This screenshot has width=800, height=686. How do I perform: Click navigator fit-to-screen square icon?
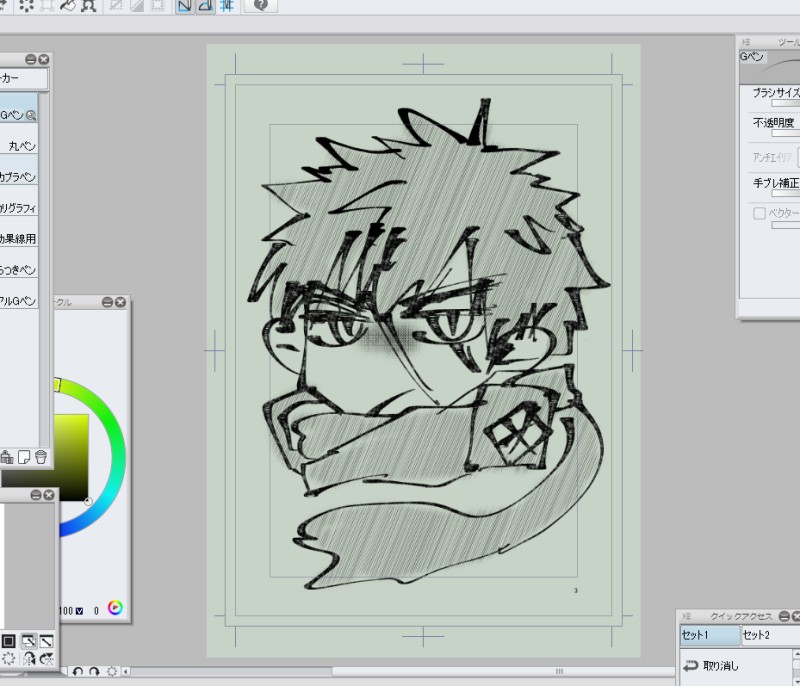(9, 641)
